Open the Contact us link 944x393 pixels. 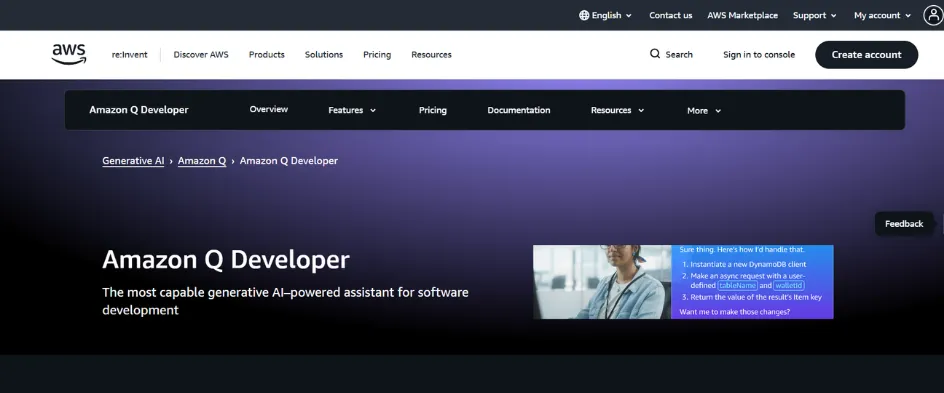[671, 16]
